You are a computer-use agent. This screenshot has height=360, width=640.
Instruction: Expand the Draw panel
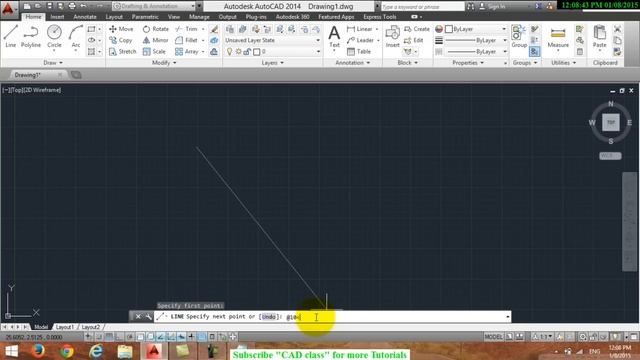[x=53, y=63]
